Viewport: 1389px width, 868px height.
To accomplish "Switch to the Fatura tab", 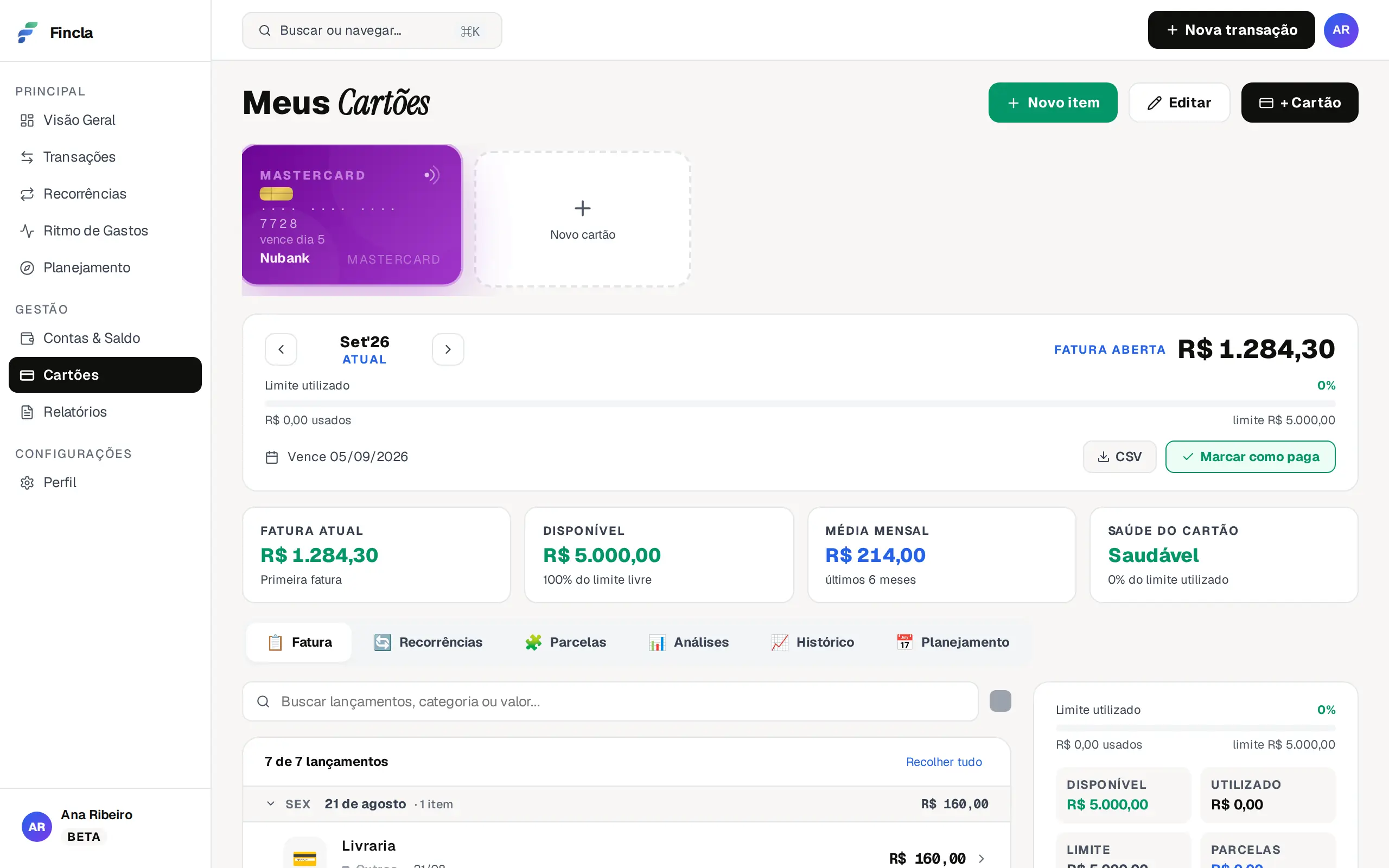I will pyautogui.click(x=299, y=642).
